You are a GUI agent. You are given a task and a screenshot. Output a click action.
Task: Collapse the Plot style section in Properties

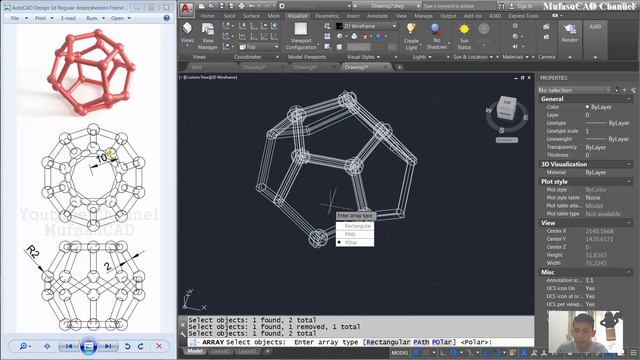(x=629, y=182)
